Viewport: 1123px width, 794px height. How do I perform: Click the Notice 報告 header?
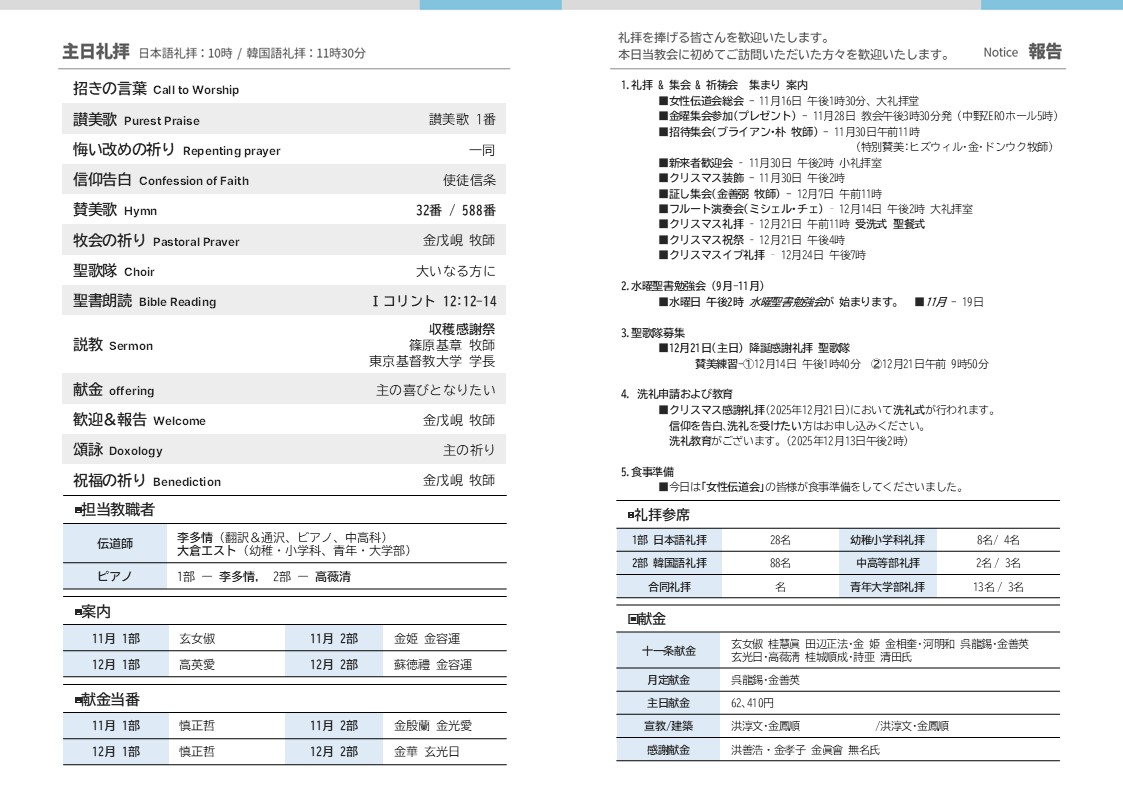click(1022, 52)
